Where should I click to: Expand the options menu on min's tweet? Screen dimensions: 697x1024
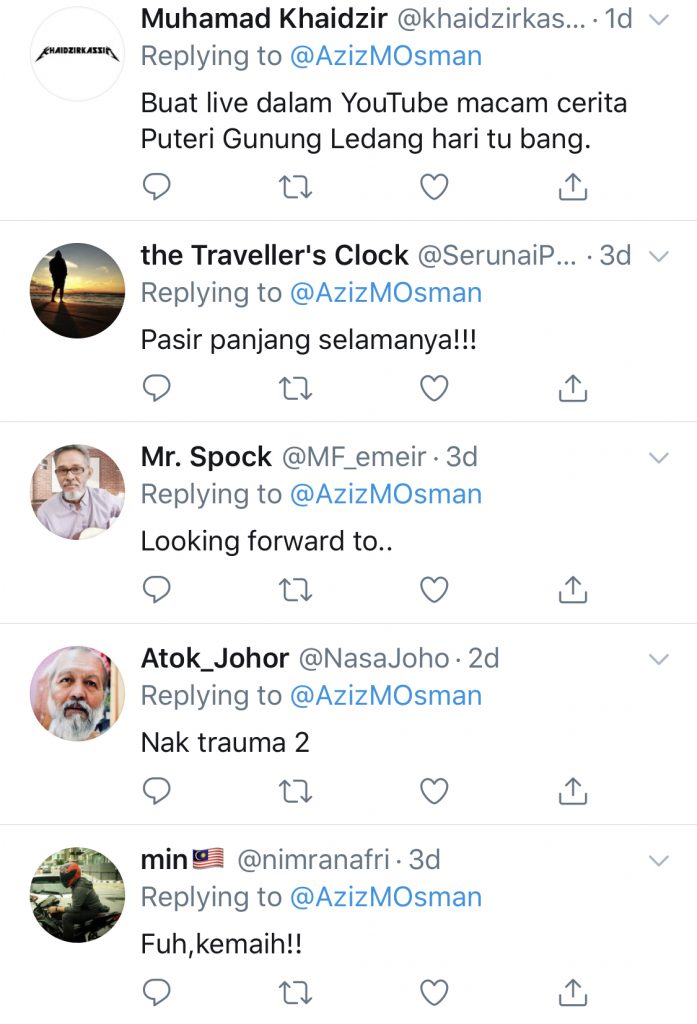click(x=659, y=859)
